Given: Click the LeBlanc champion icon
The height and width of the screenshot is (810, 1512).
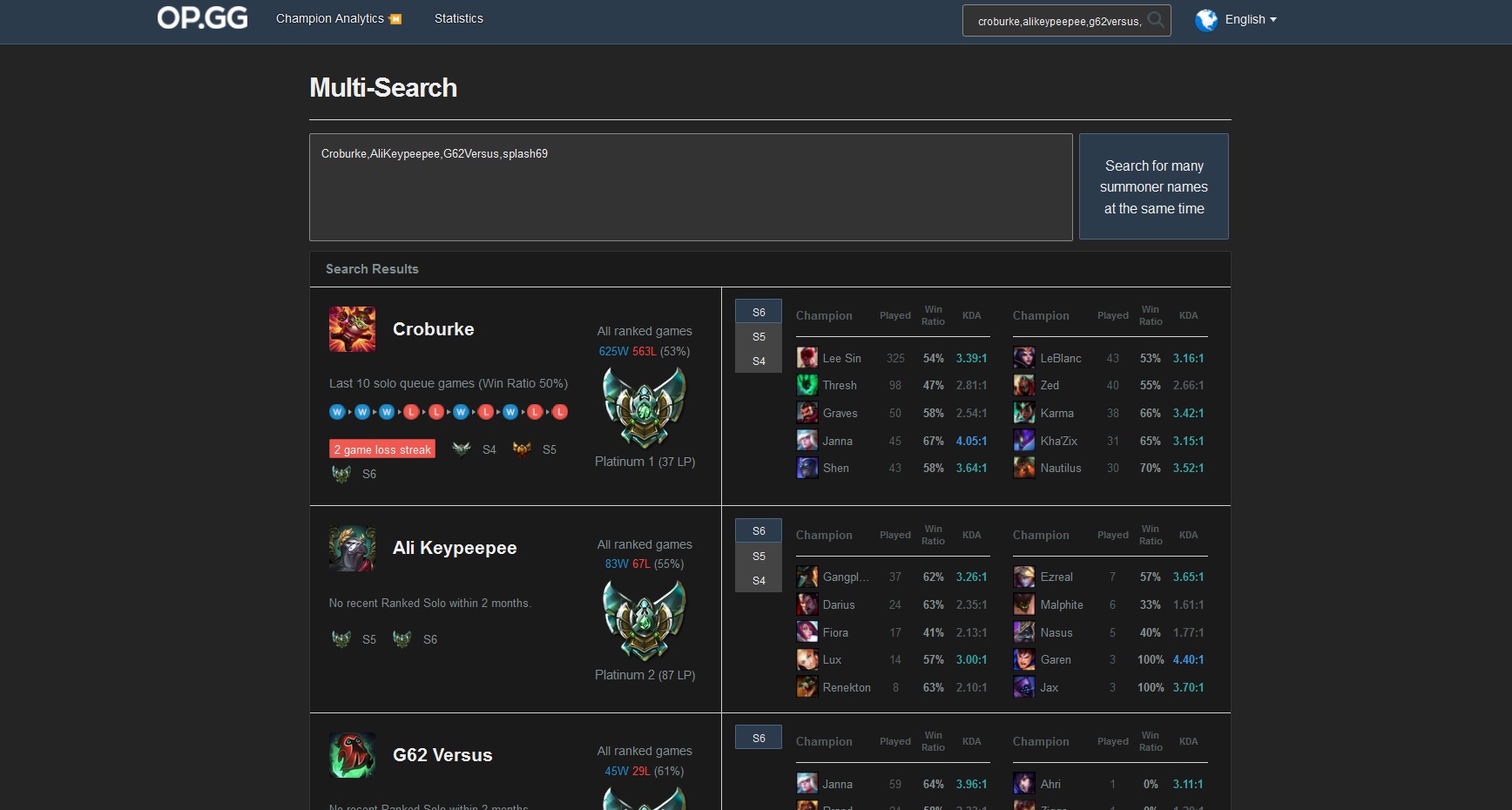Looking at the screenshot, I should tap(1024, 358).
